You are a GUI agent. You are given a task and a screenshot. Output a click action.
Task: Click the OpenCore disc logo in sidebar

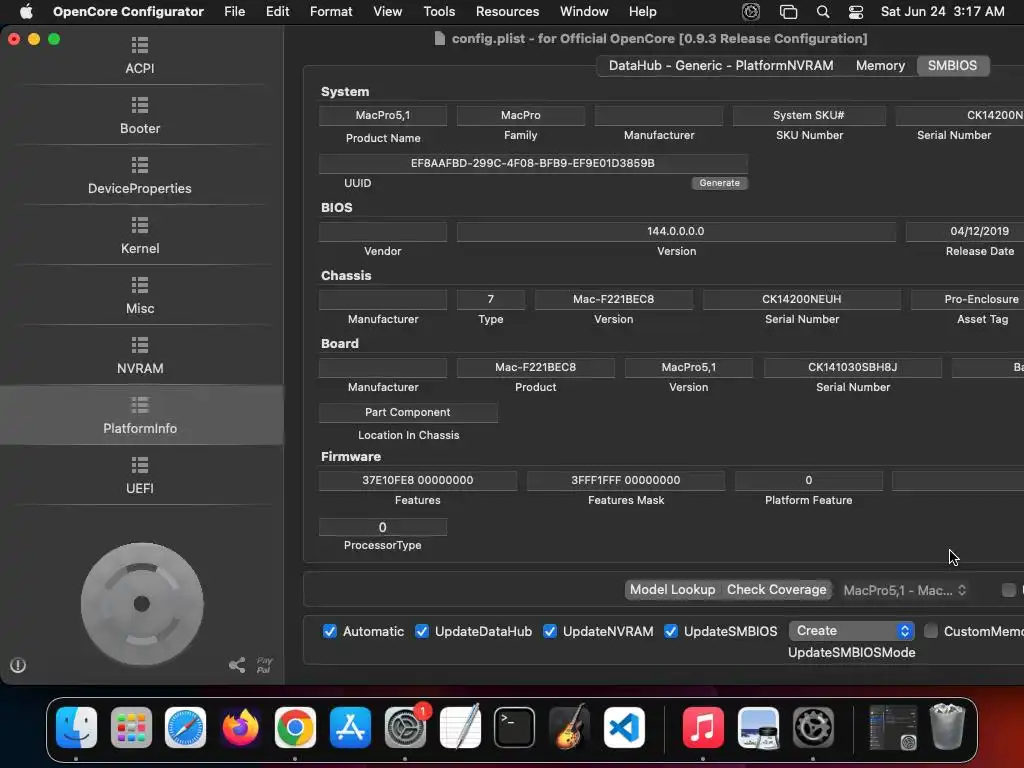142,603
